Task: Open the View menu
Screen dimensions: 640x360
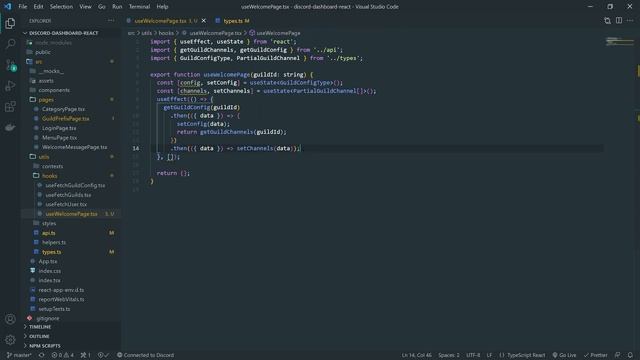Action: point(85,7)
